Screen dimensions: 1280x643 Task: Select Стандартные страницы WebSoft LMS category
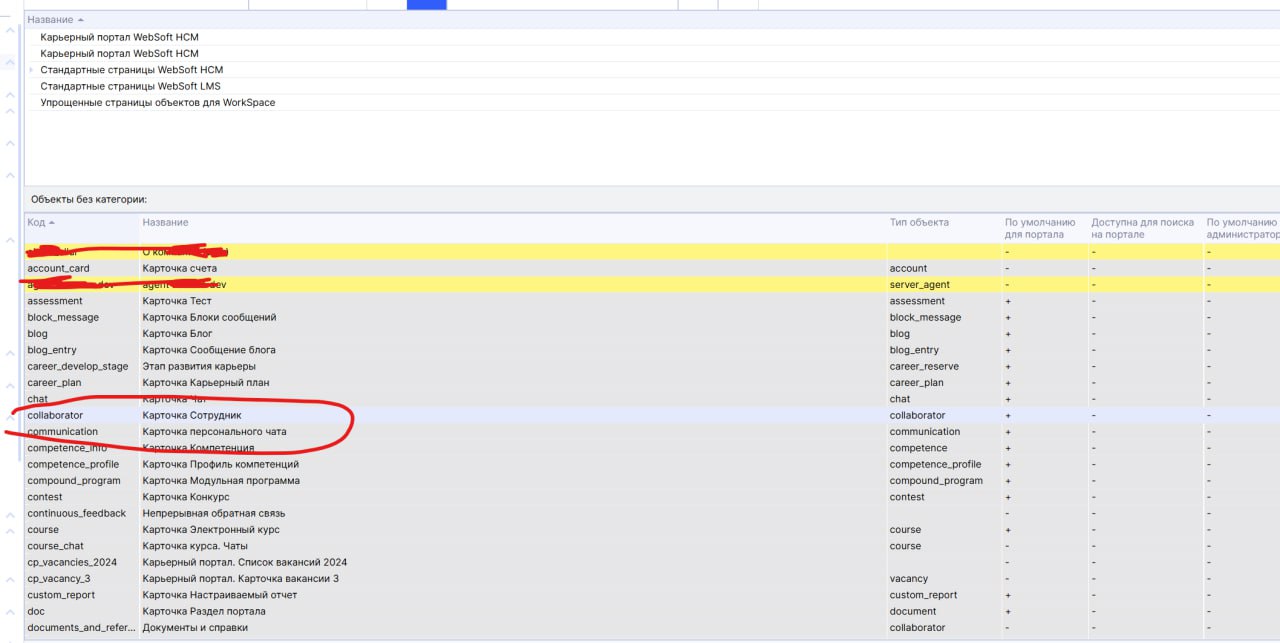(130, 86)
